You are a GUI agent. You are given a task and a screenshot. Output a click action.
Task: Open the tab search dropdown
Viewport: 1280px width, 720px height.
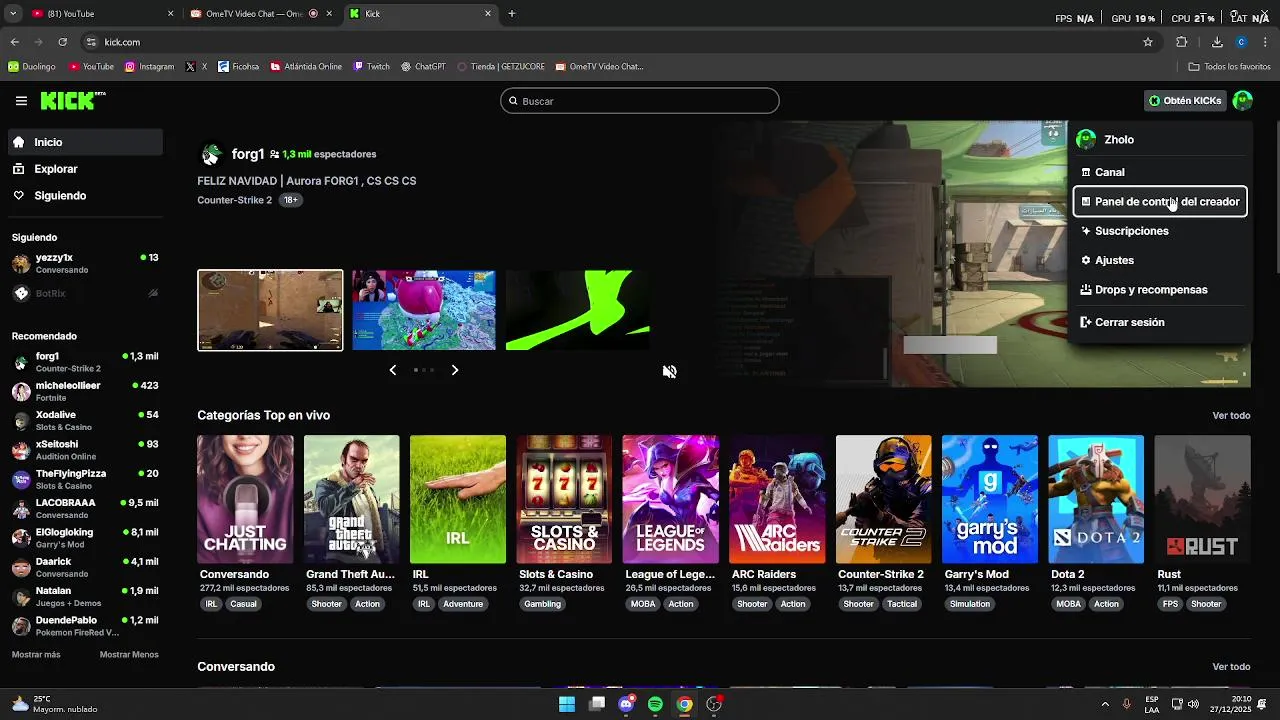point(13,14)
